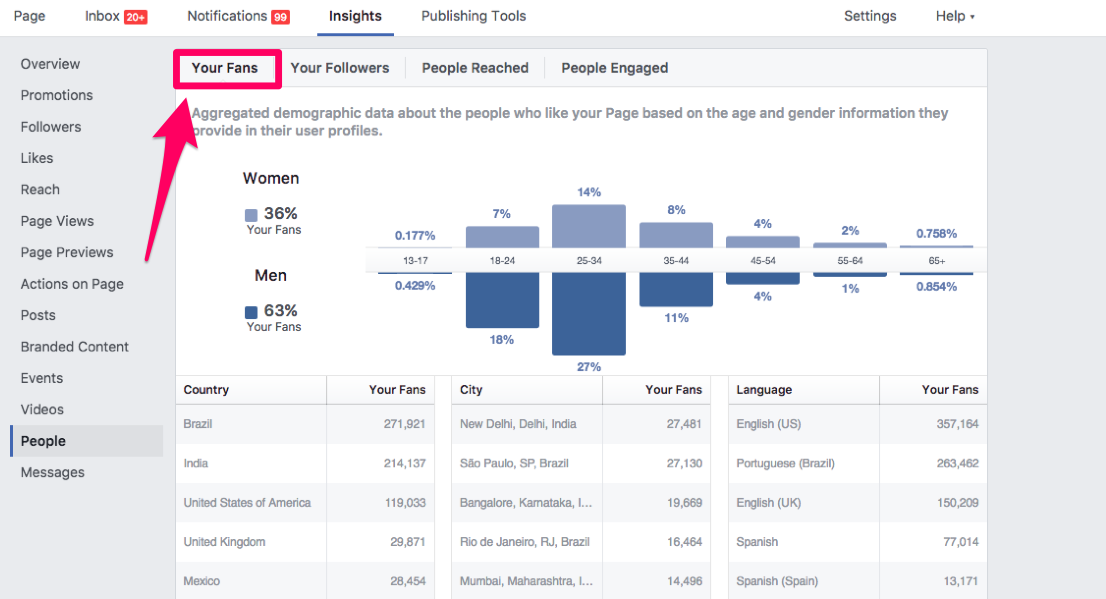This screenshot has width=1106, height=599.
Task: Switch to People Reached tab
Action: (x=475, y=68)
